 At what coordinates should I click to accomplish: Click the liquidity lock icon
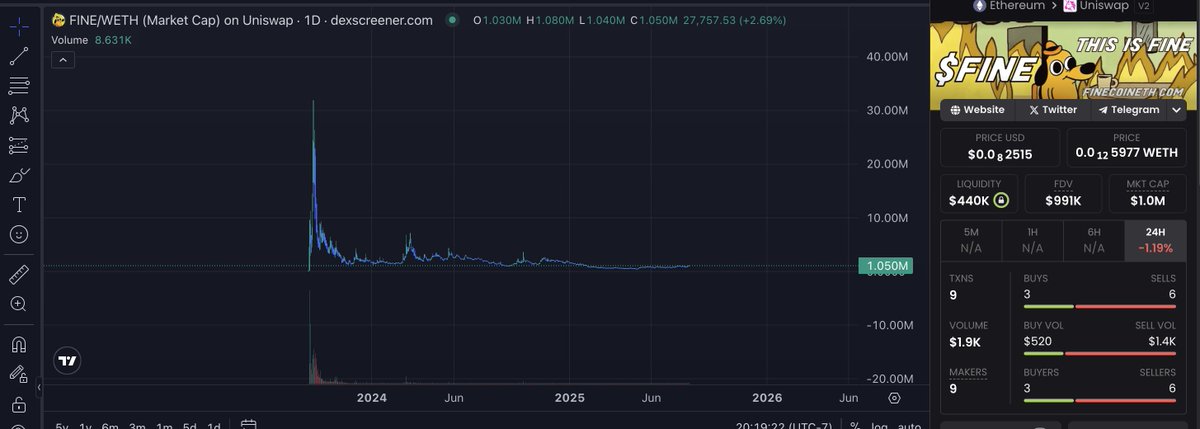(1001, 201)
